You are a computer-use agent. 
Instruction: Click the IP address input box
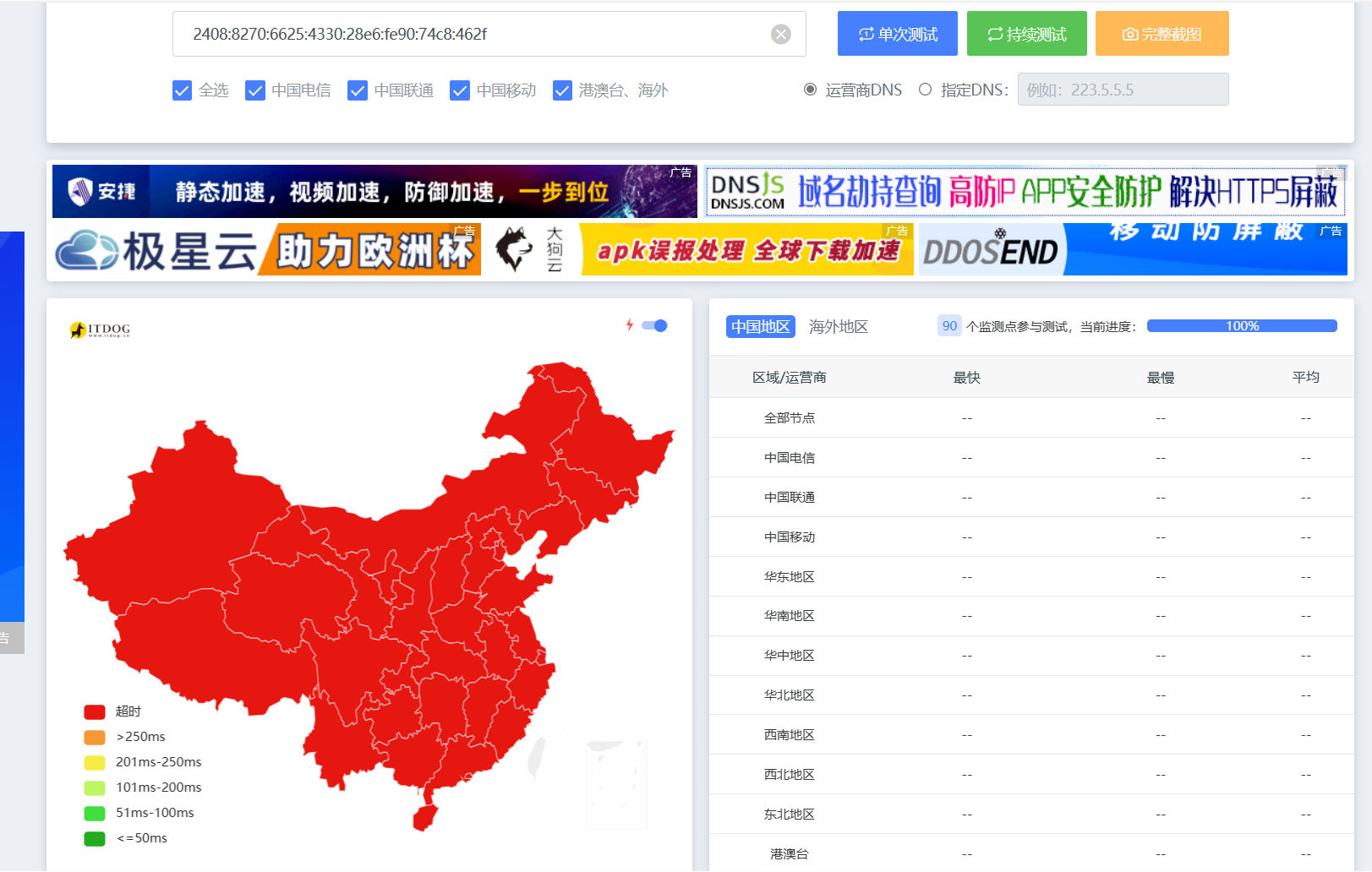[489, 34]
